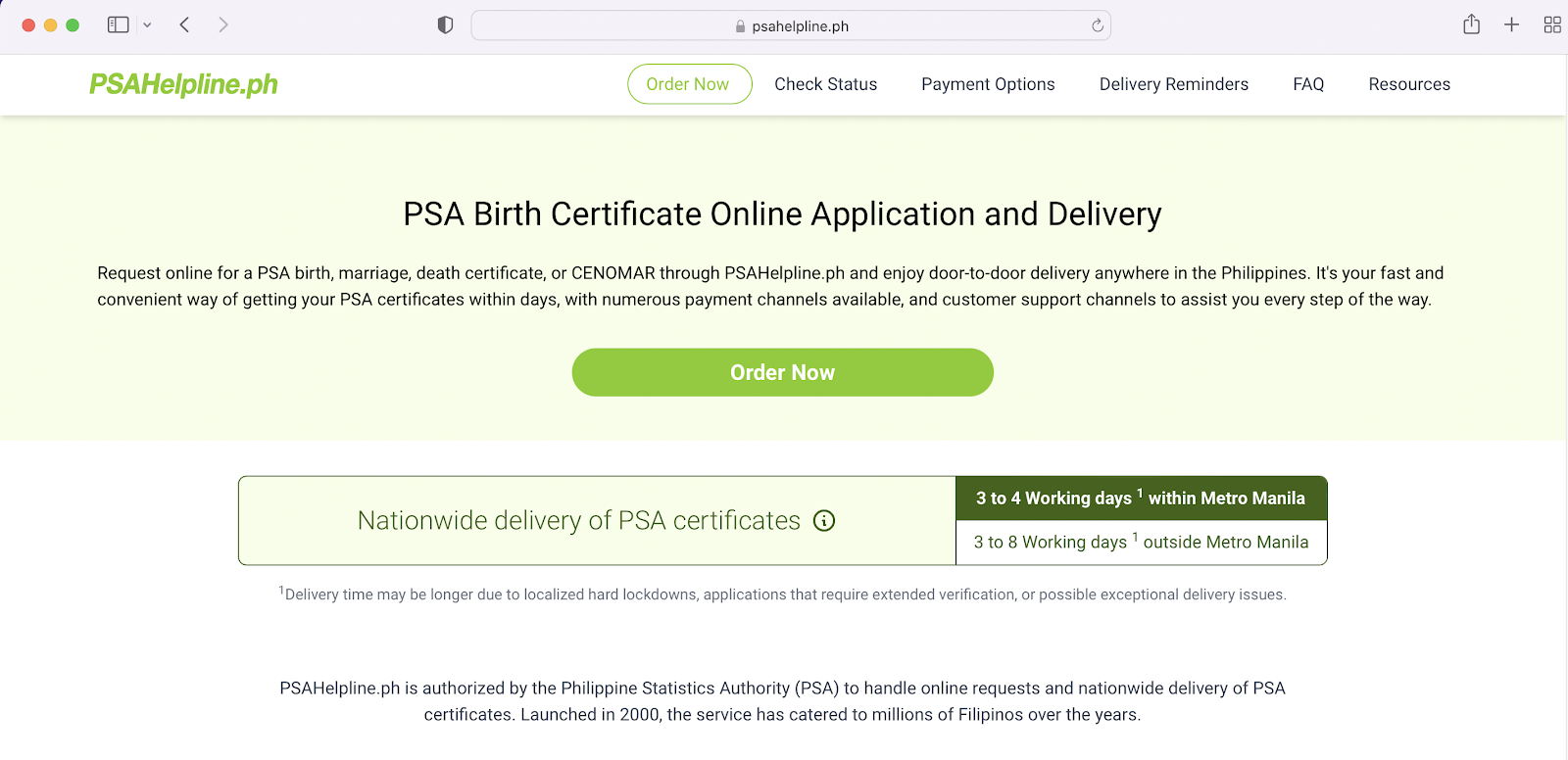Click the 'Nationwide delivery of PSA certificates' heading
Image resolution: width=1568 pixels, height=760 pixels.
click(x=579, y=521)
